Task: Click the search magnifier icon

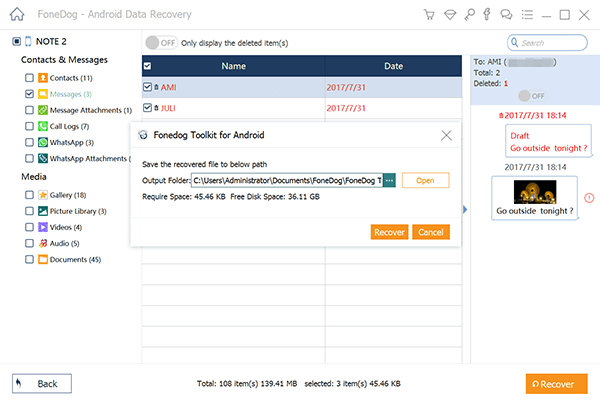Action: [515, 42]
